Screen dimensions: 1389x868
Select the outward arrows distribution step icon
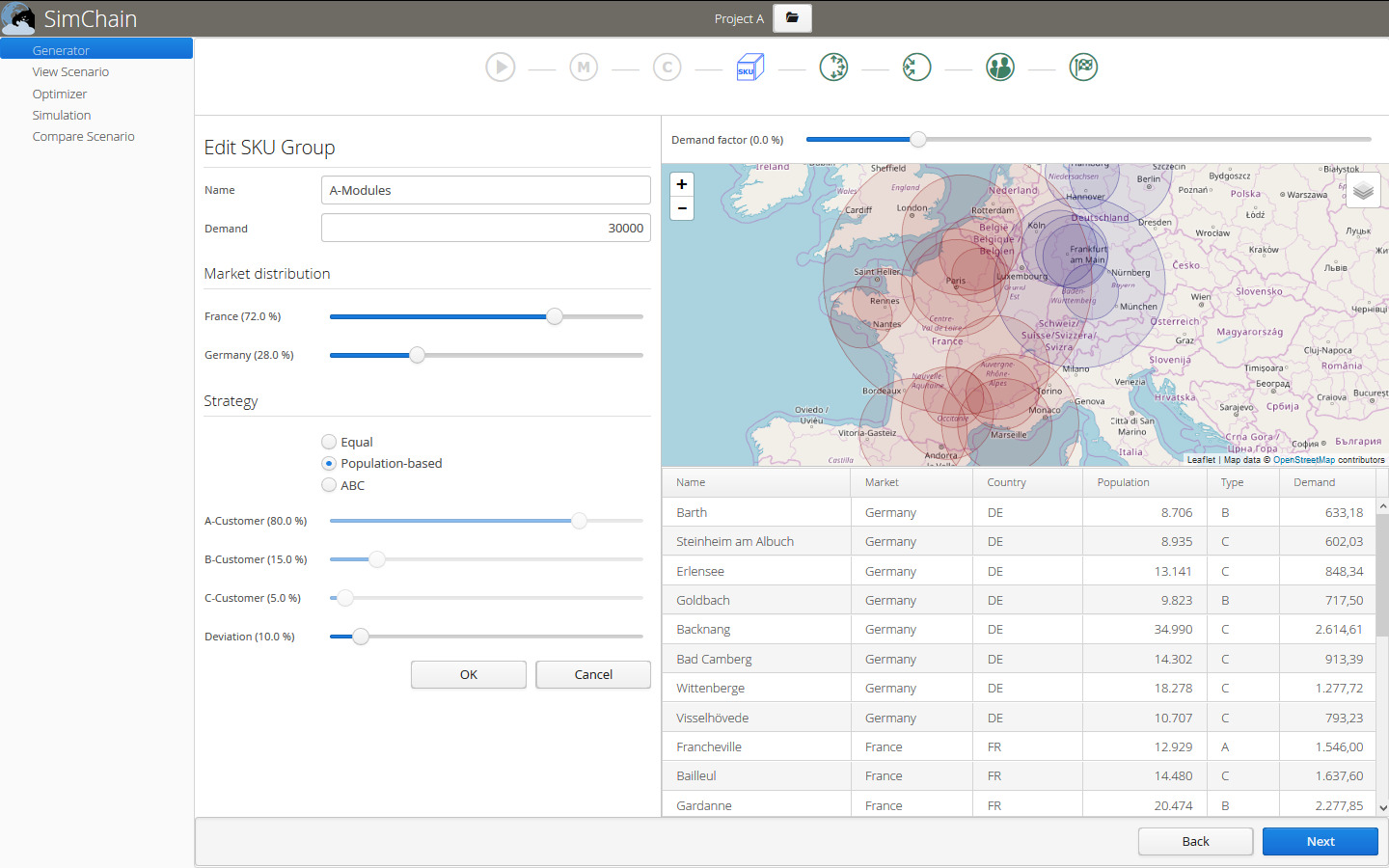pos(833,68)
